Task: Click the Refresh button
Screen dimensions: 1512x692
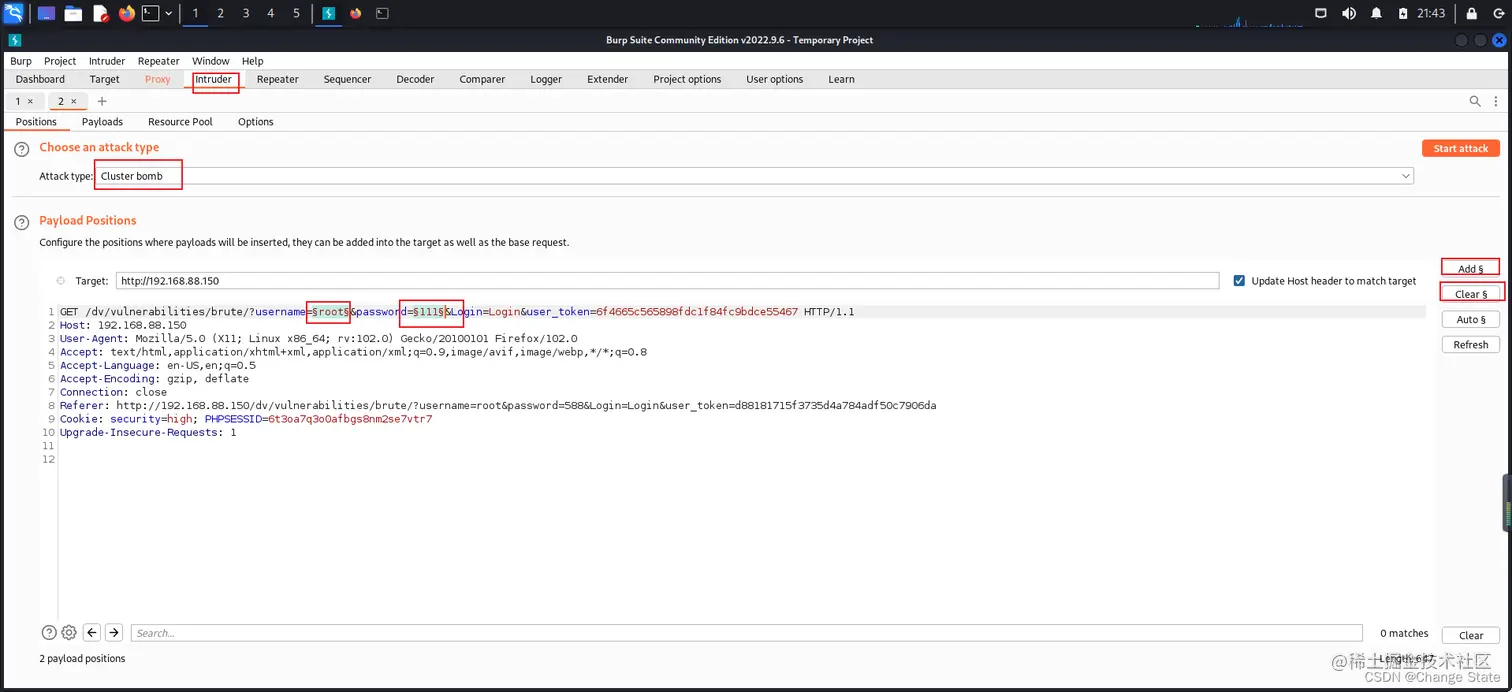Action: [1471, 345]
